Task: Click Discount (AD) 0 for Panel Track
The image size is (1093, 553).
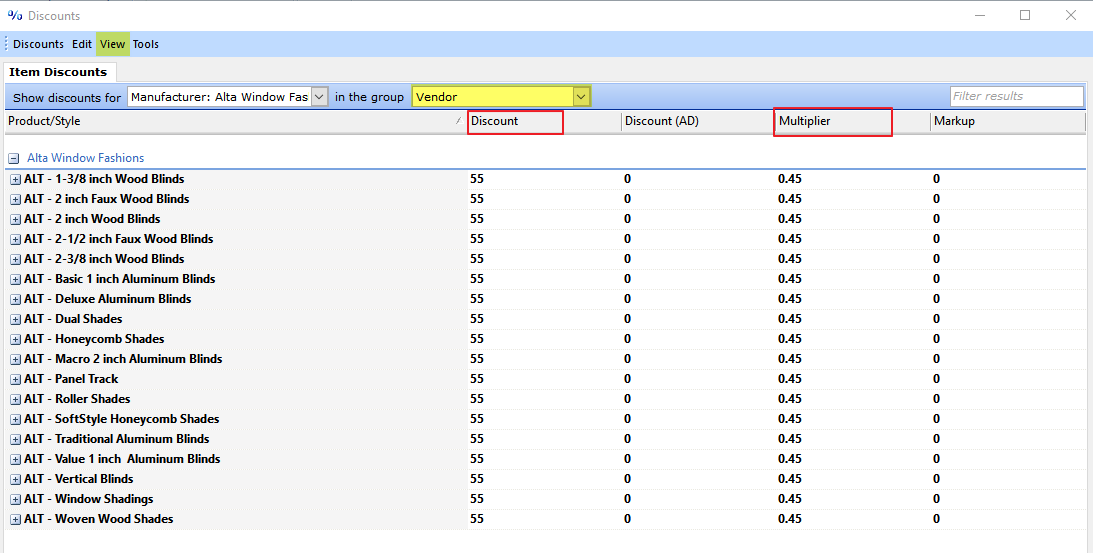Action: coord(627,379)
